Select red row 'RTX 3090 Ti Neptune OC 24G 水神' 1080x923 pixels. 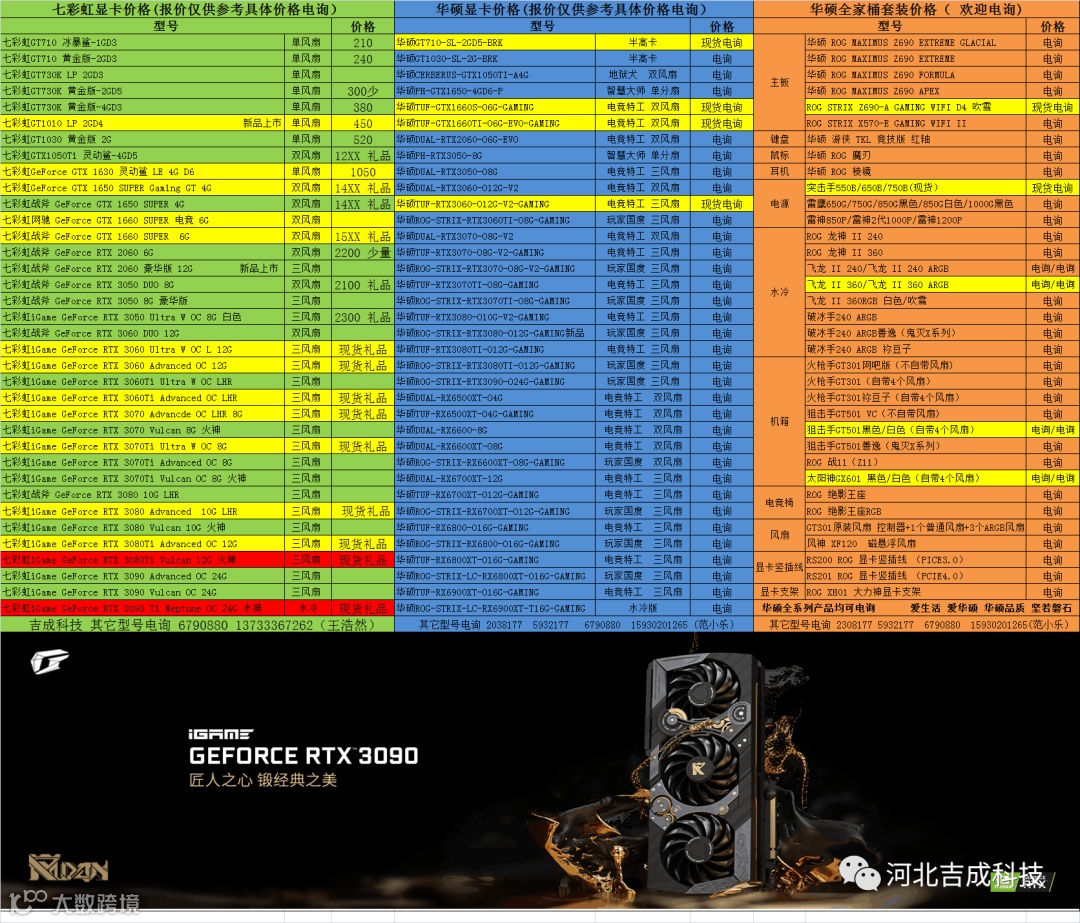point(198,608)
